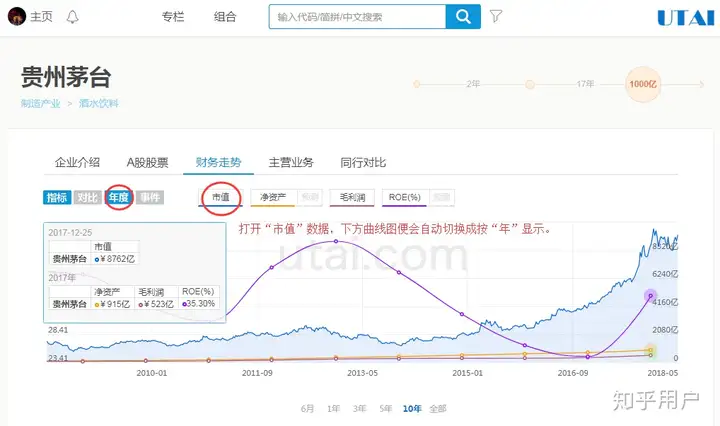Open notifications bell icon
The image size is (720, 426).
(x=73, y=17)
